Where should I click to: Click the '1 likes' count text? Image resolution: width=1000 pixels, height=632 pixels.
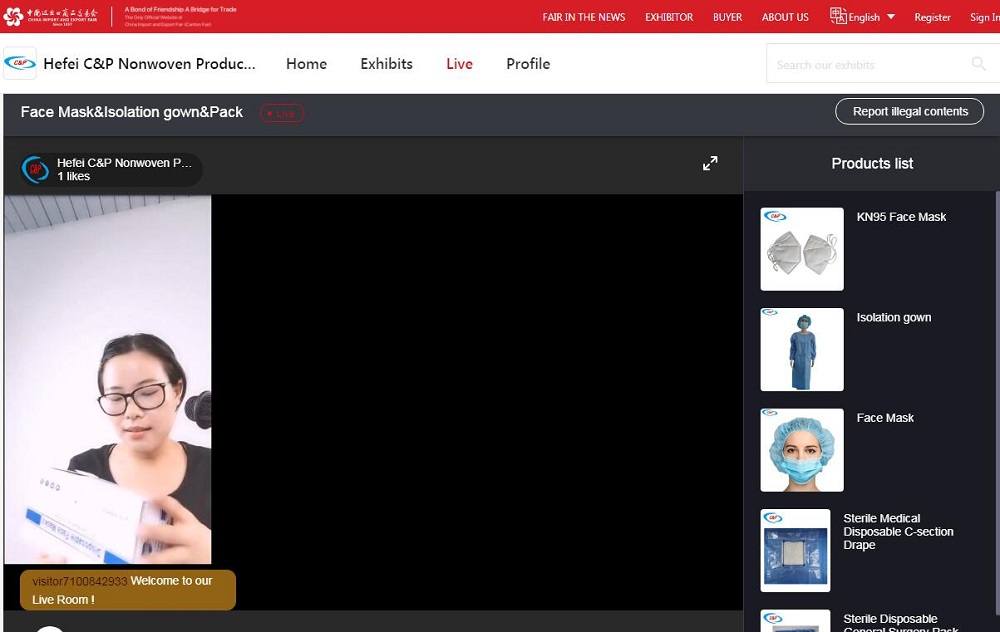click(x=73, y=177)
